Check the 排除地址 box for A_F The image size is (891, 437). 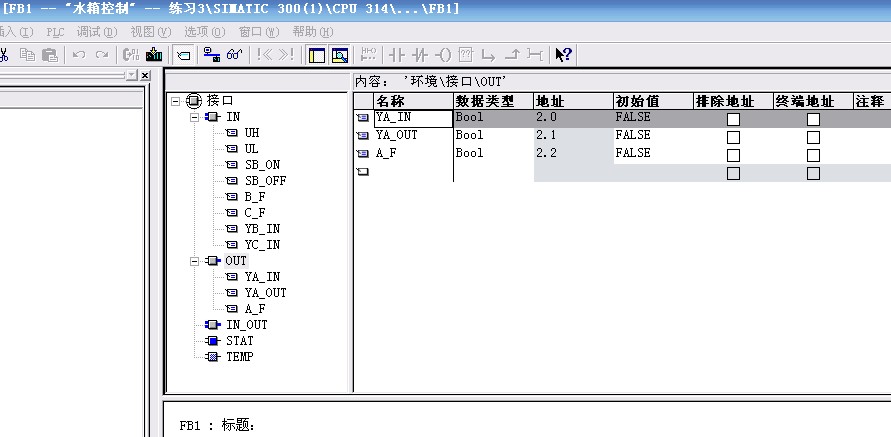(733, 155)
